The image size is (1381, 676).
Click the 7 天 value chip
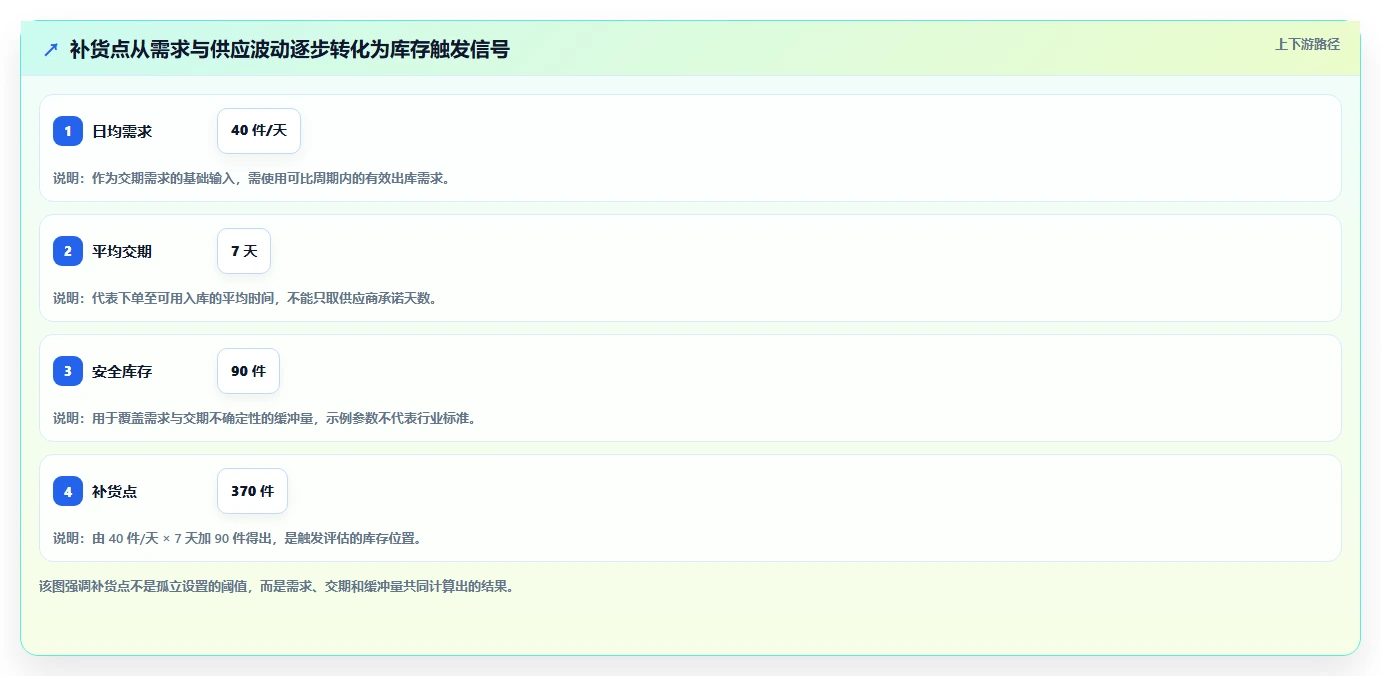(244, 251)
